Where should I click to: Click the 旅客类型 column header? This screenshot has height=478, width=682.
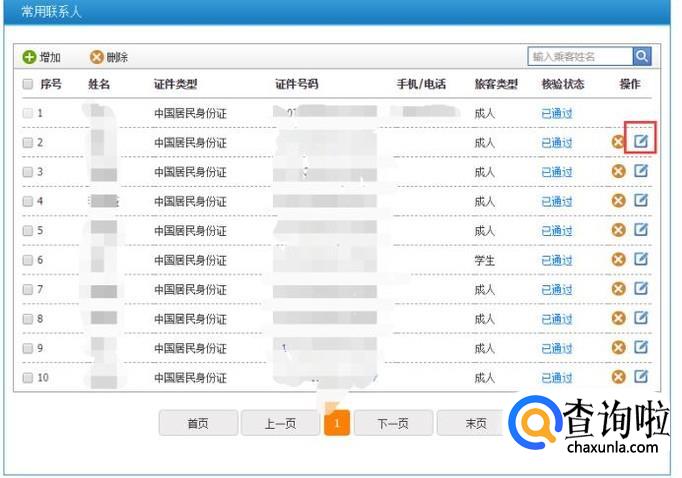pyautogui.click(x=496, y=84)
